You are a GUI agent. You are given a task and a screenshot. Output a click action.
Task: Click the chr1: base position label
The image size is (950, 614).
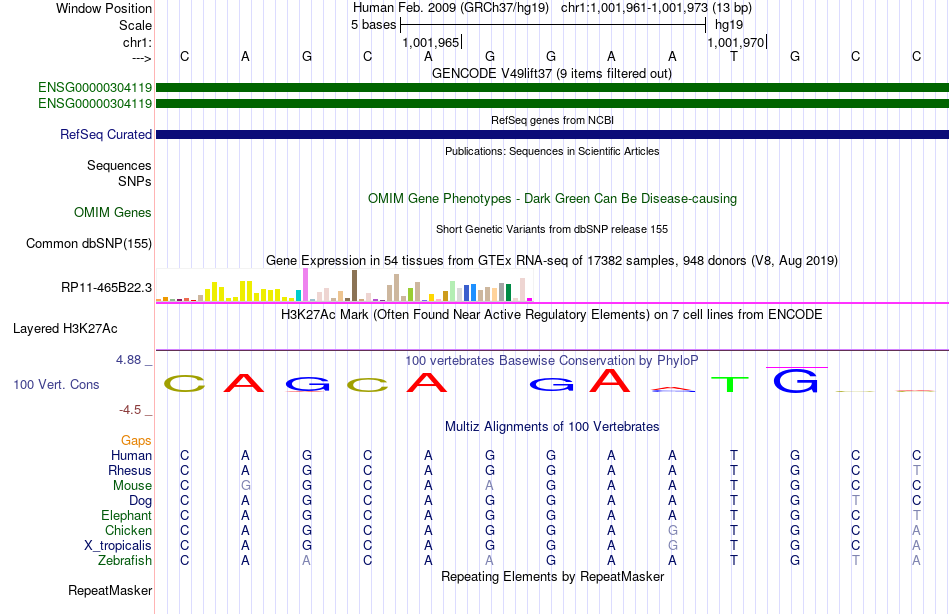[137, 42]
